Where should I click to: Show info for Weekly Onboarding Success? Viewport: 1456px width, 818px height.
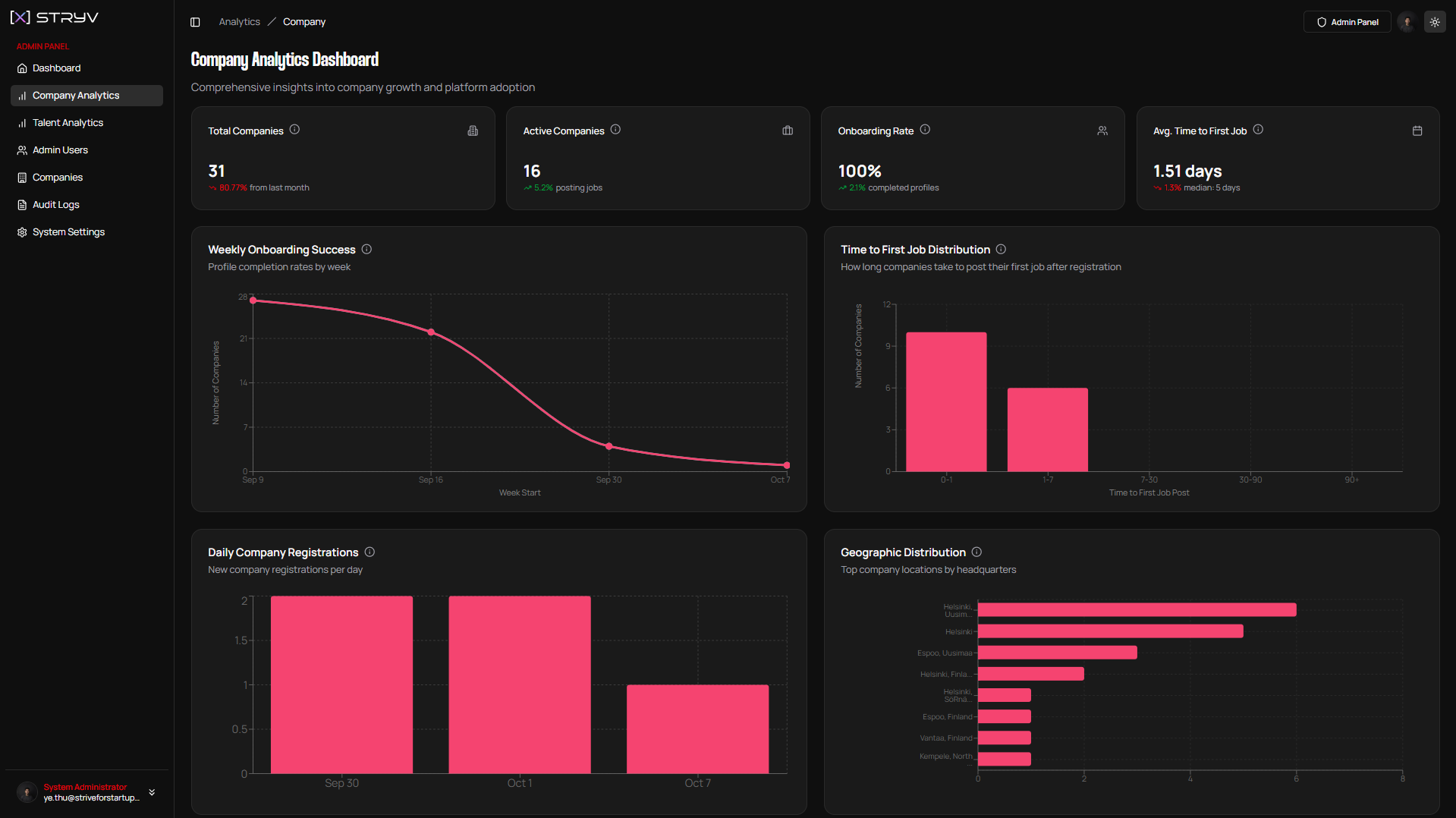coord(366,249)
